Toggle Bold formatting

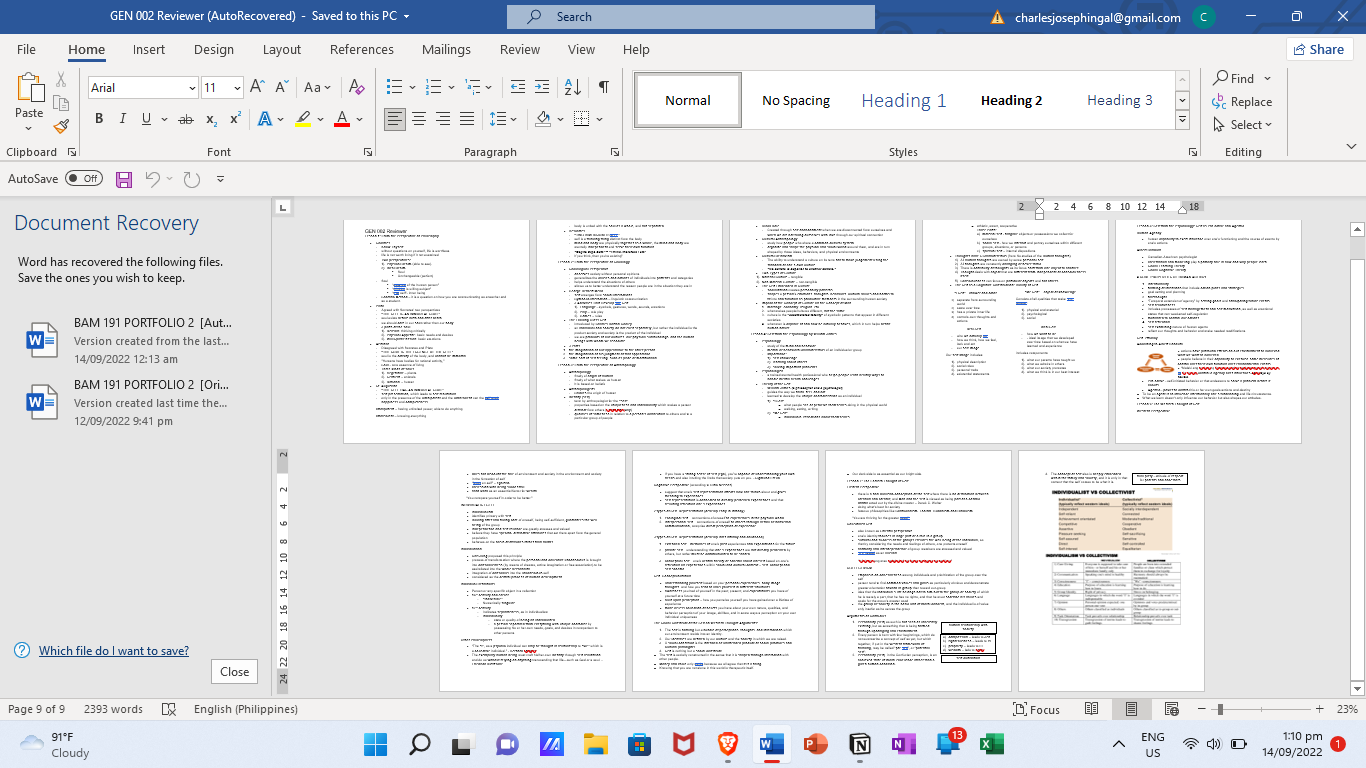pyautogui.click(x=99, y=119)
